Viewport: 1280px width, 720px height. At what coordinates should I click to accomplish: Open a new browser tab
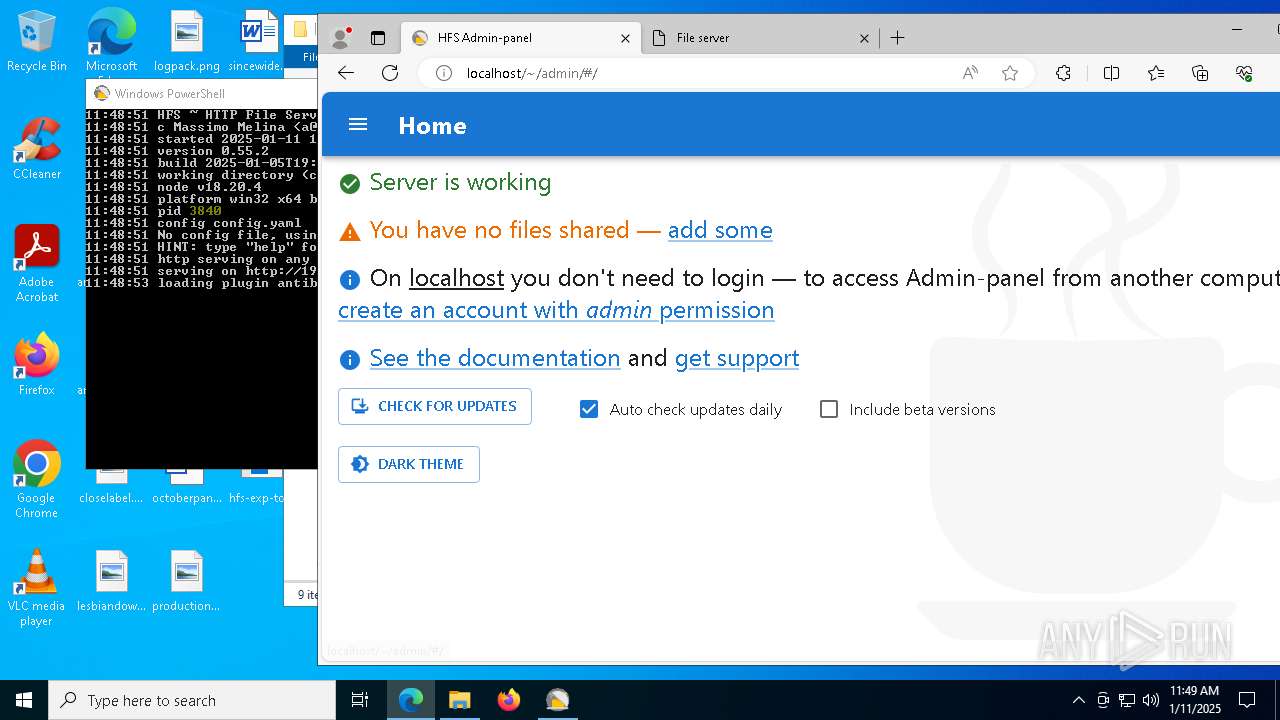(x=898, y=38)
